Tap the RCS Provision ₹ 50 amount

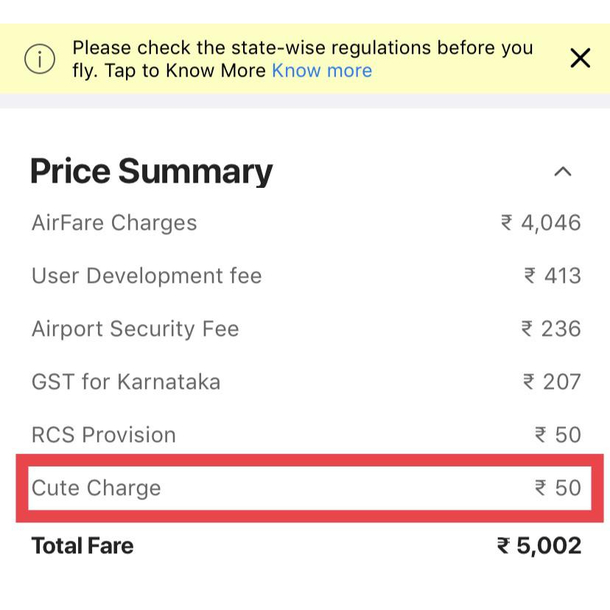(558, 435)
